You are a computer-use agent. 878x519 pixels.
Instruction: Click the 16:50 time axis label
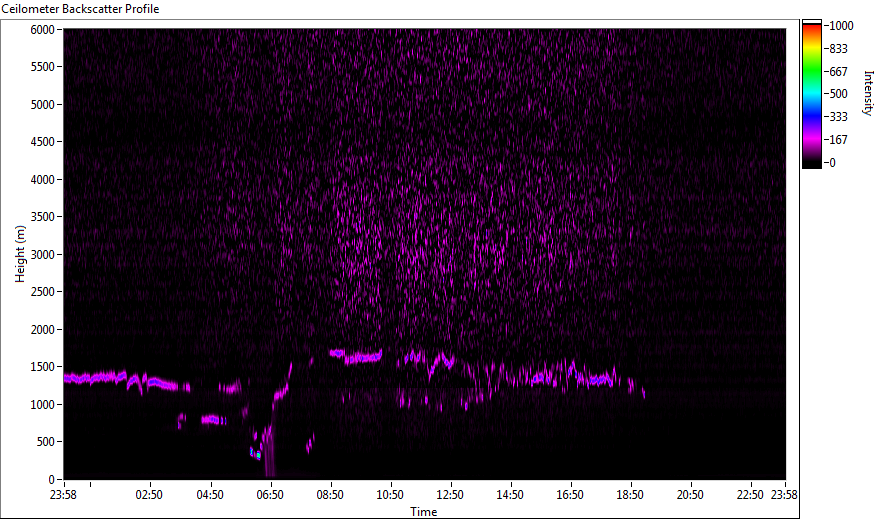pyautogui.click(x=569, y=495)
